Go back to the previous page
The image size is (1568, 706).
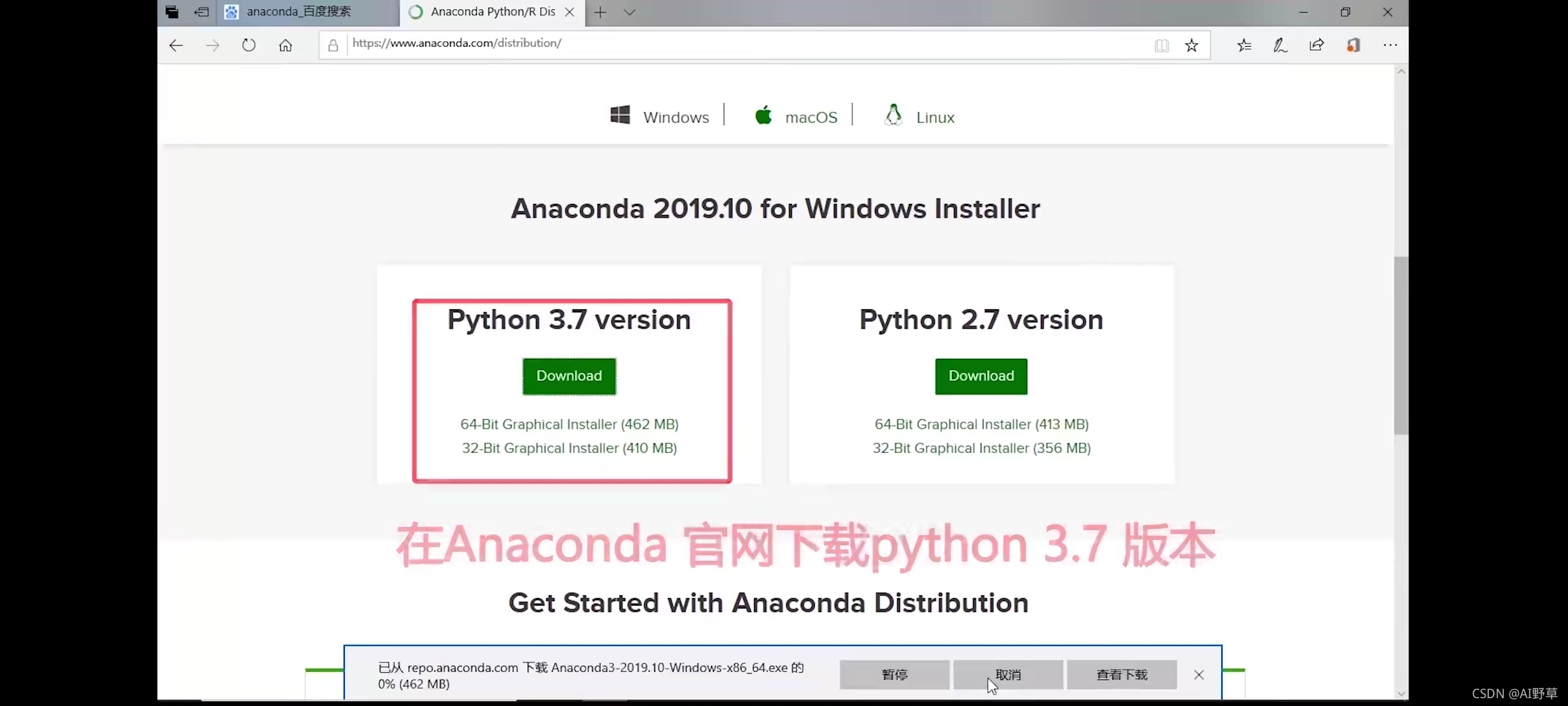tap(176, 45)
